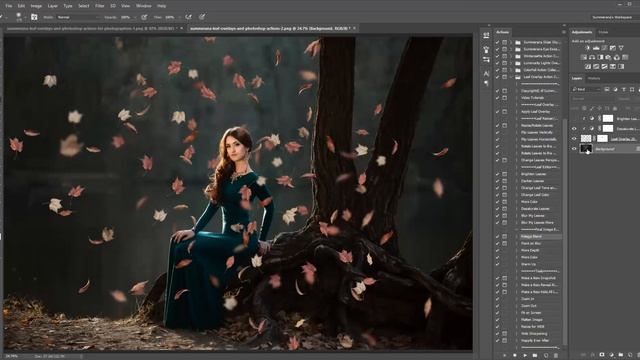Image resolution: width=640 pixels, height=360 pixels.
Task: Open the Actions panel menu
Action: pos(564,32)
